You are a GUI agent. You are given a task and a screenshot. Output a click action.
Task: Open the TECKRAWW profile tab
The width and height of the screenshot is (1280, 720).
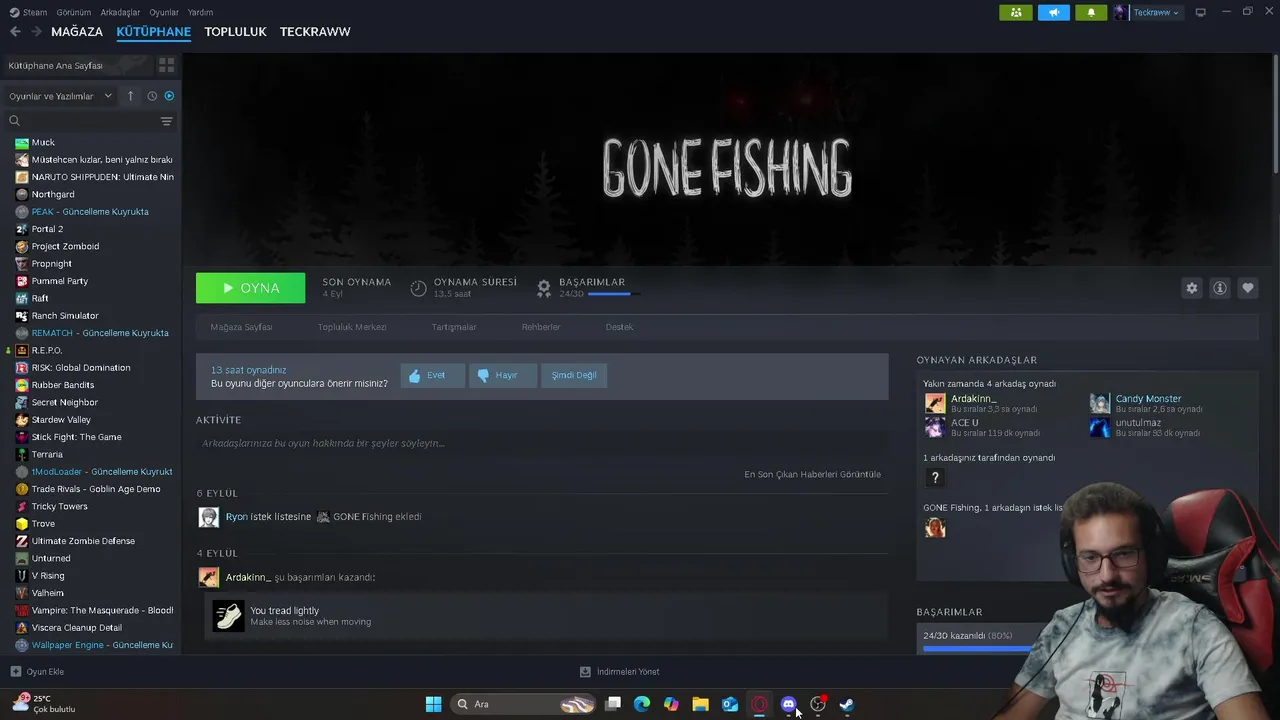point(315,32)
